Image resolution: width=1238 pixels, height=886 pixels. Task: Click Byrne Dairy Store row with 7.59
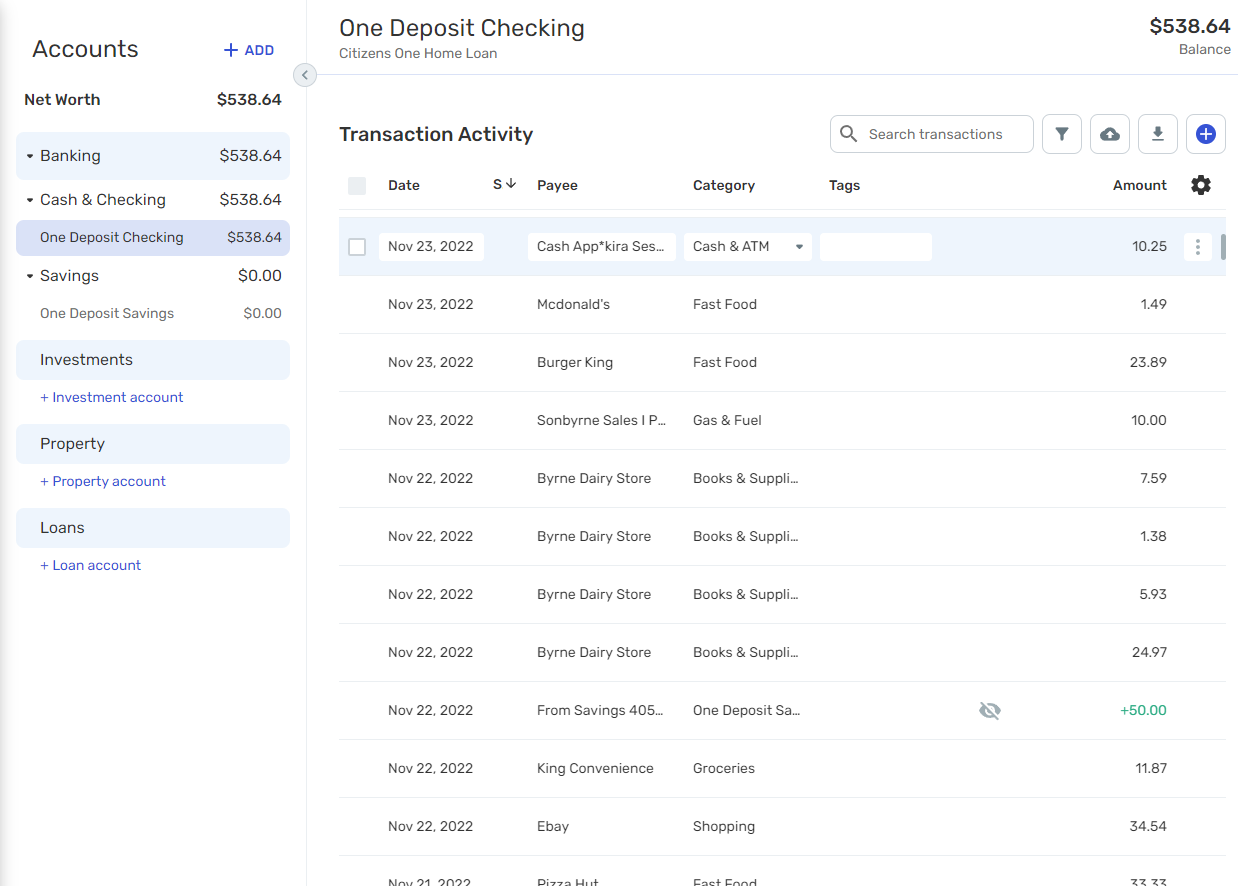[x=782, y=479]
